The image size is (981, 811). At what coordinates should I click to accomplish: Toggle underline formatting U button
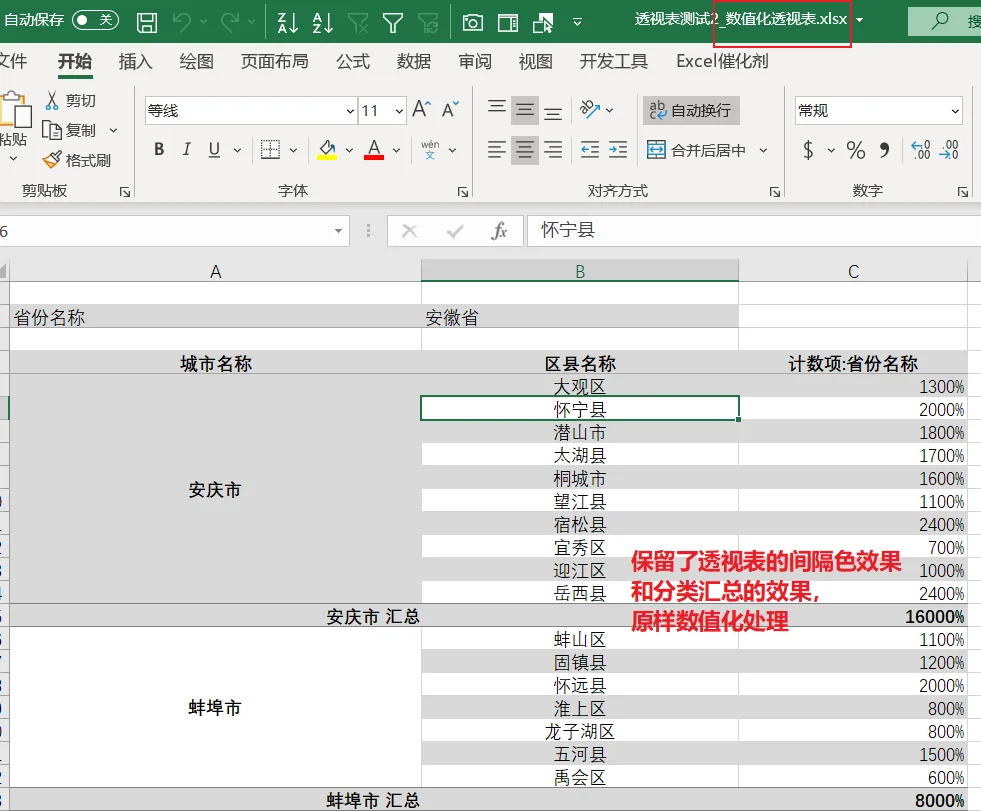(x=214, y=150)
